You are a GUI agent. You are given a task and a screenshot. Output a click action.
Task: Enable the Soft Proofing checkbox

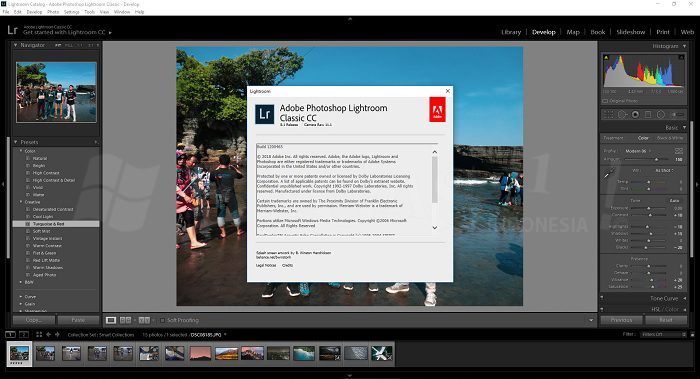(162, 320)
